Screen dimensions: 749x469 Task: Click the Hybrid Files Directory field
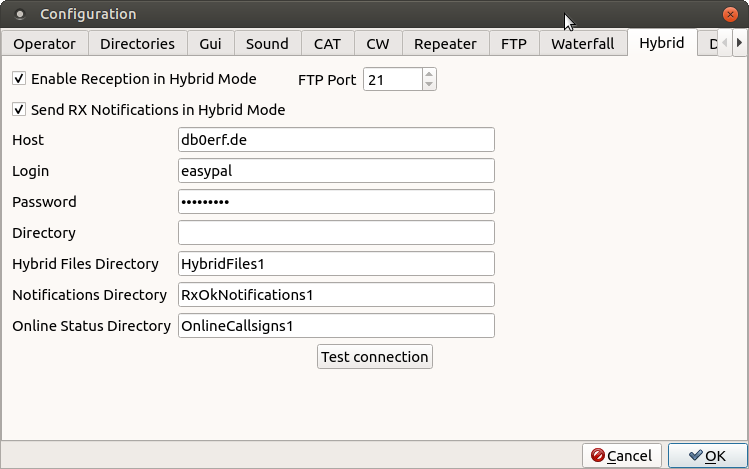coord(336,264)
